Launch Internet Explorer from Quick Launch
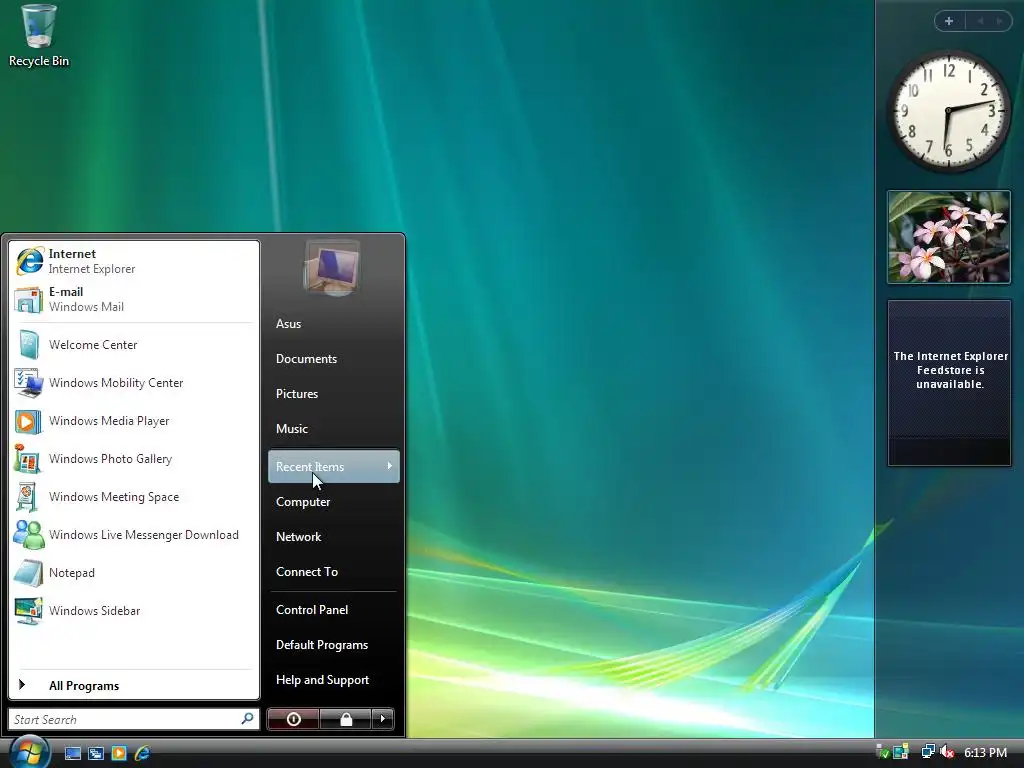 (x=142, y=753)
